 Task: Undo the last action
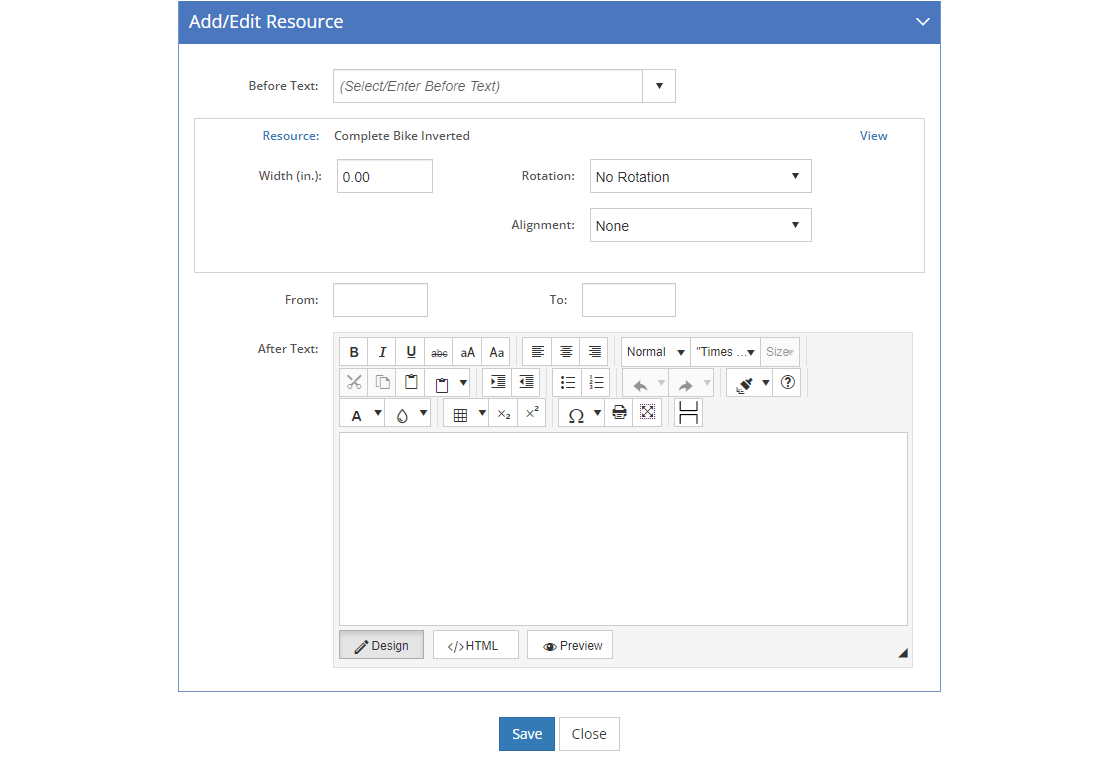coord(640,384)
